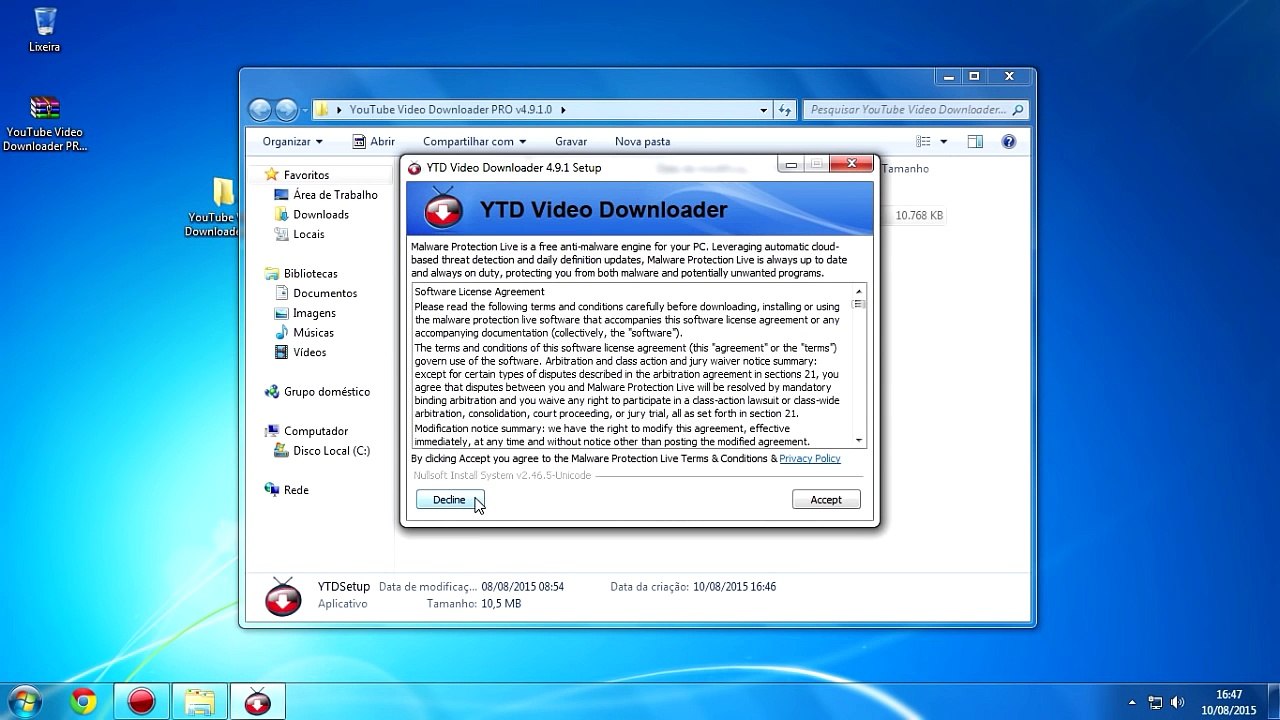This screenshot has width=1280, height=720.
Task: Open Lixeira recycle bin on desktop
Action: pyautogui.click(x=44, y=30)
